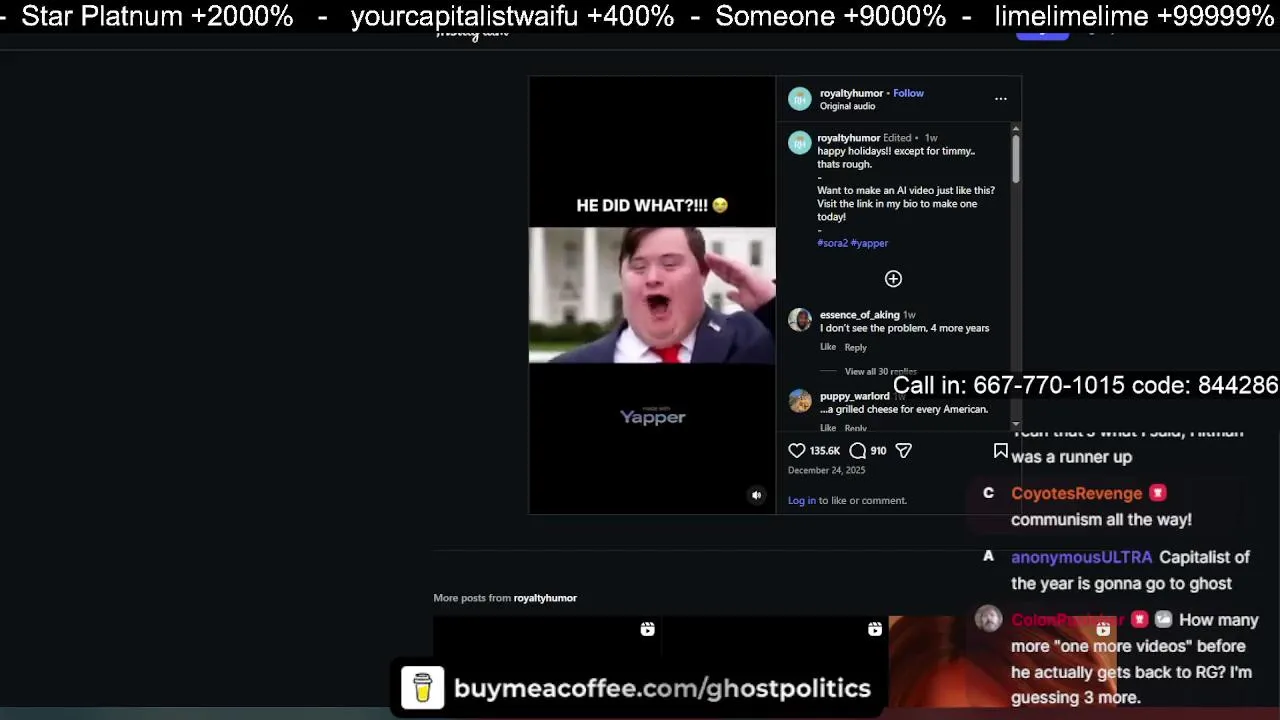The height and width of the screenshot is (720, 1280).
Task: Follow the royaltyhumor account
Action: point(908,93)
